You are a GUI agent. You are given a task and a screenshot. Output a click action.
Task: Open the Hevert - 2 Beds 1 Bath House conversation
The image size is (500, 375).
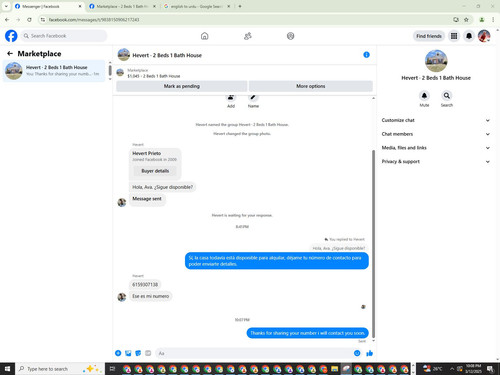click(x=54, y=71)
